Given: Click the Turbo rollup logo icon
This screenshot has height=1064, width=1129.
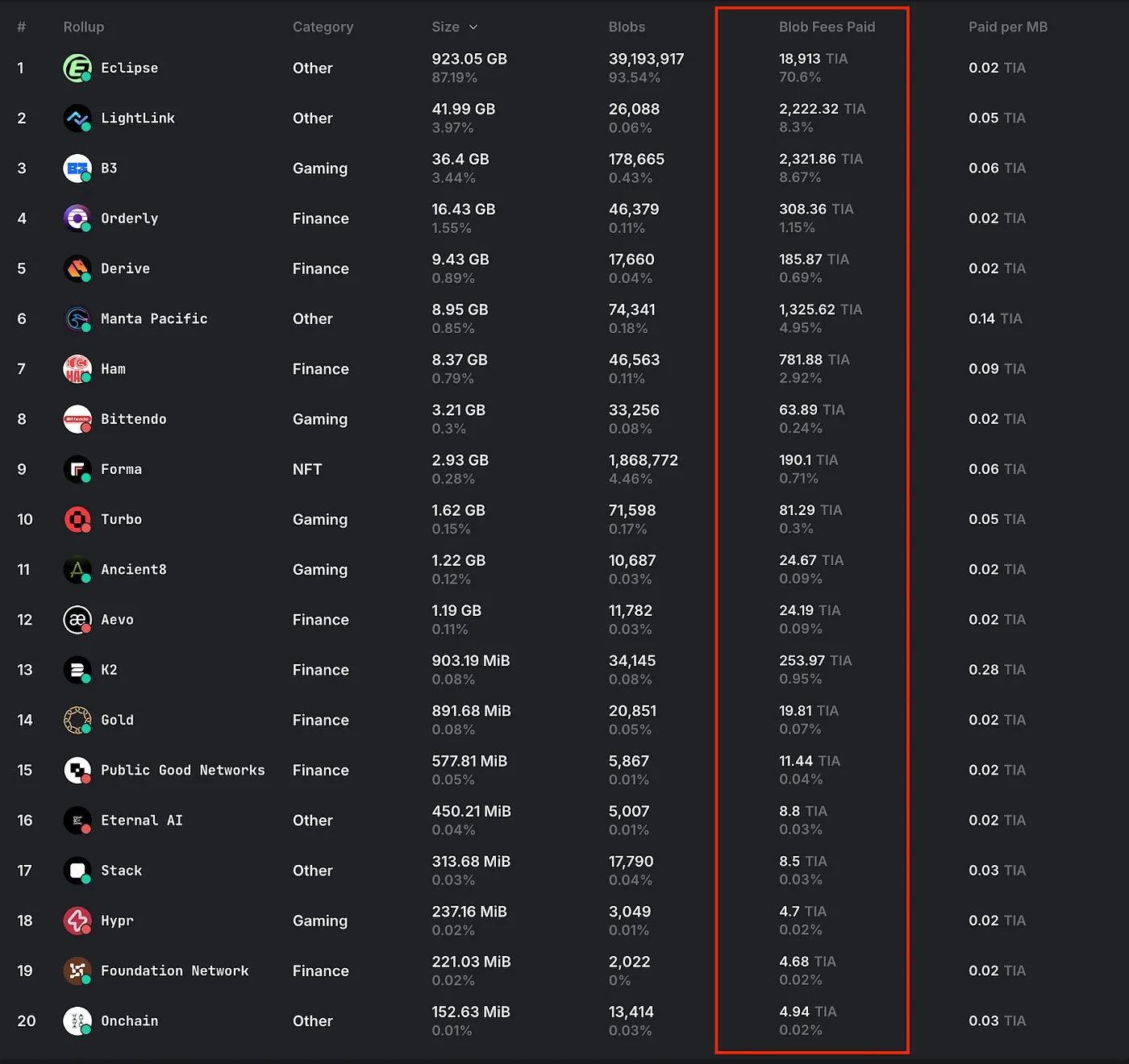Looking at the screenshot, I should coord(77,520).
